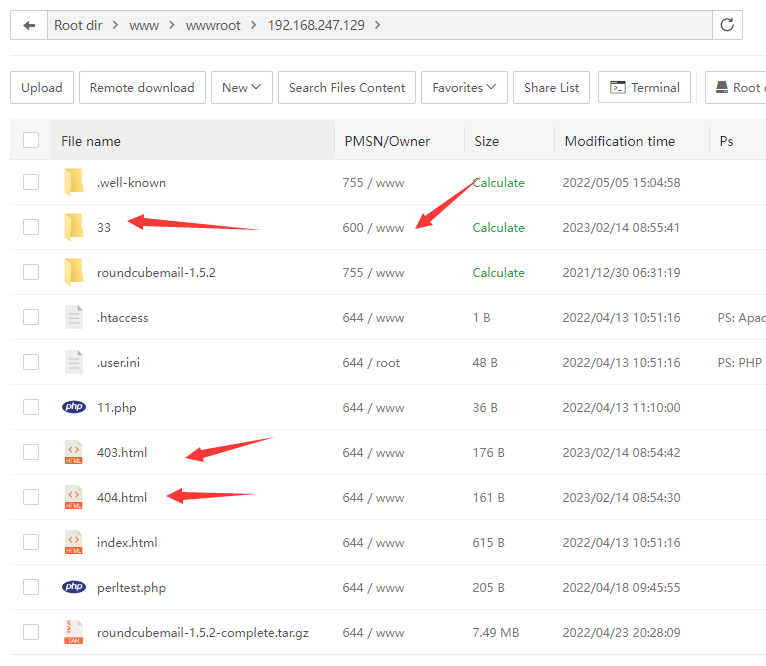Click the PMSN/Owner column header
Screen dimensions: 766x666
click(387, 141)
